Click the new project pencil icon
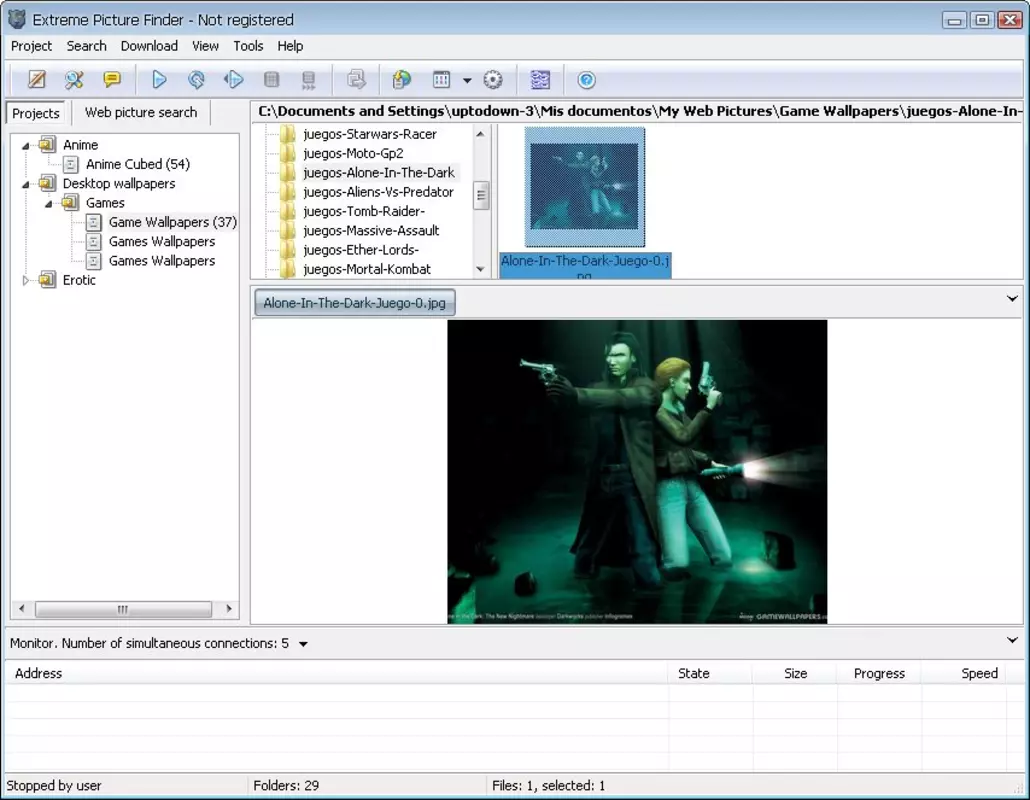 coord(37,80)
